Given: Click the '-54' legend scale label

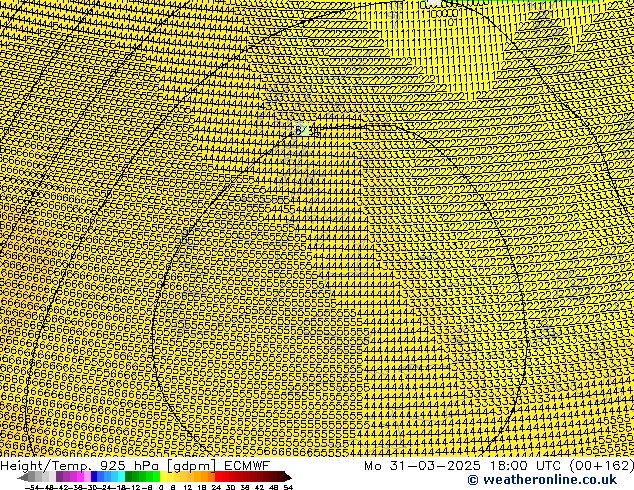Looking at the screenshot, I should click(32, 488).
